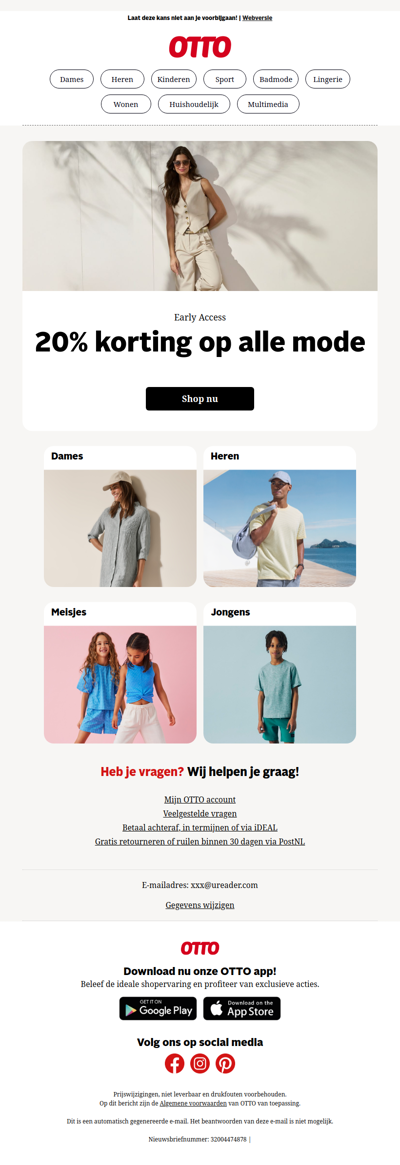Click the OTTO logo at top
The height and width of the screenshot is (1165, 400).
200,48
